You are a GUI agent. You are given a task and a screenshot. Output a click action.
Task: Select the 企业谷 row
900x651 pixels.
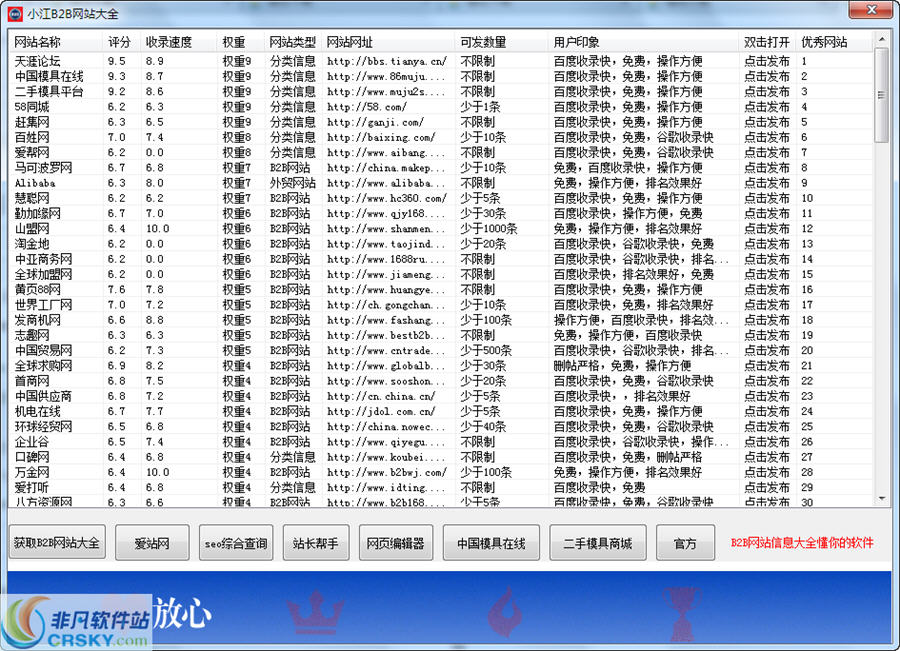coord(441,441)
